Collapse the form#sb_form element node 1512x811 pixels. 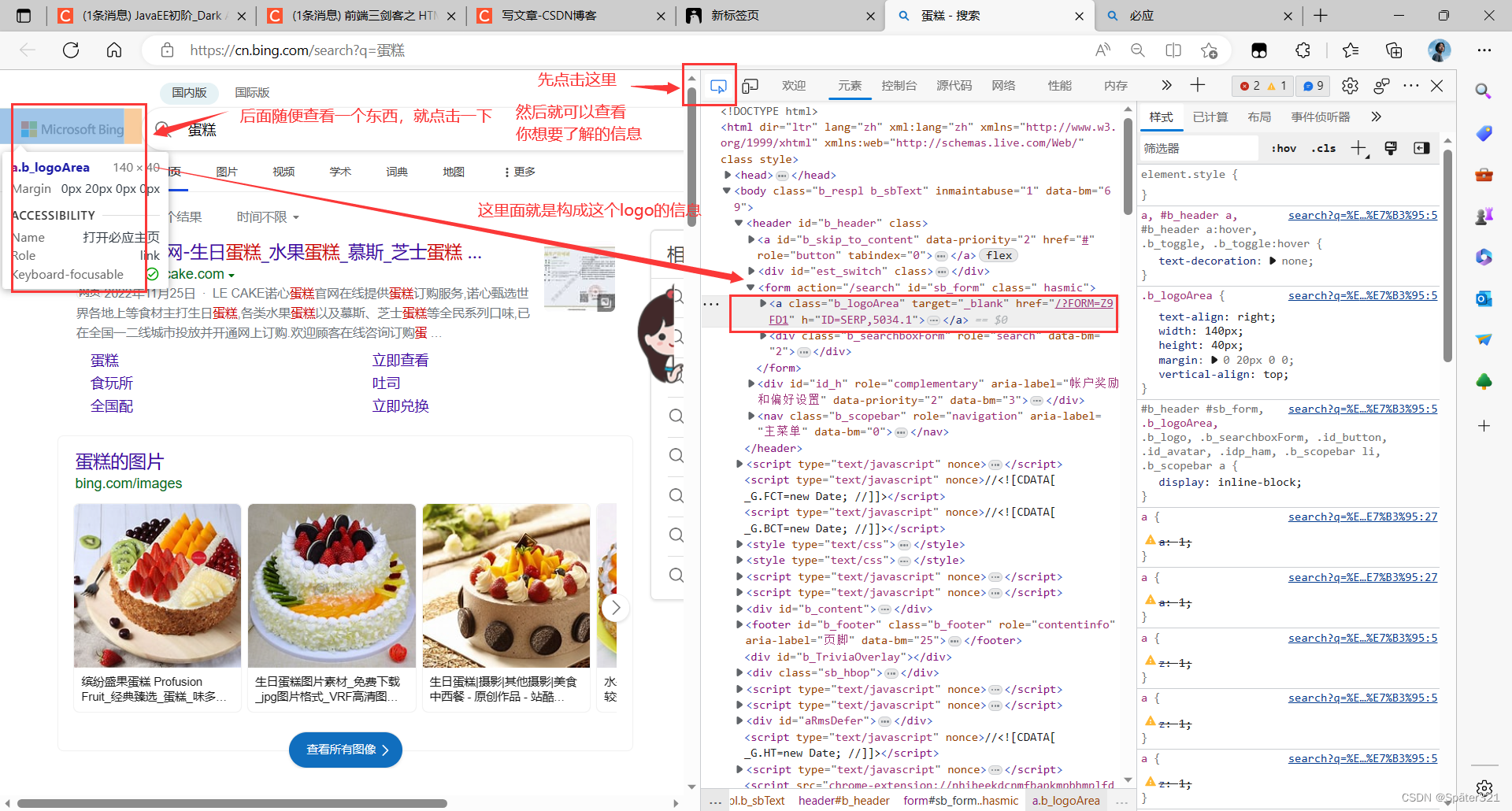[x=750, y=287]
